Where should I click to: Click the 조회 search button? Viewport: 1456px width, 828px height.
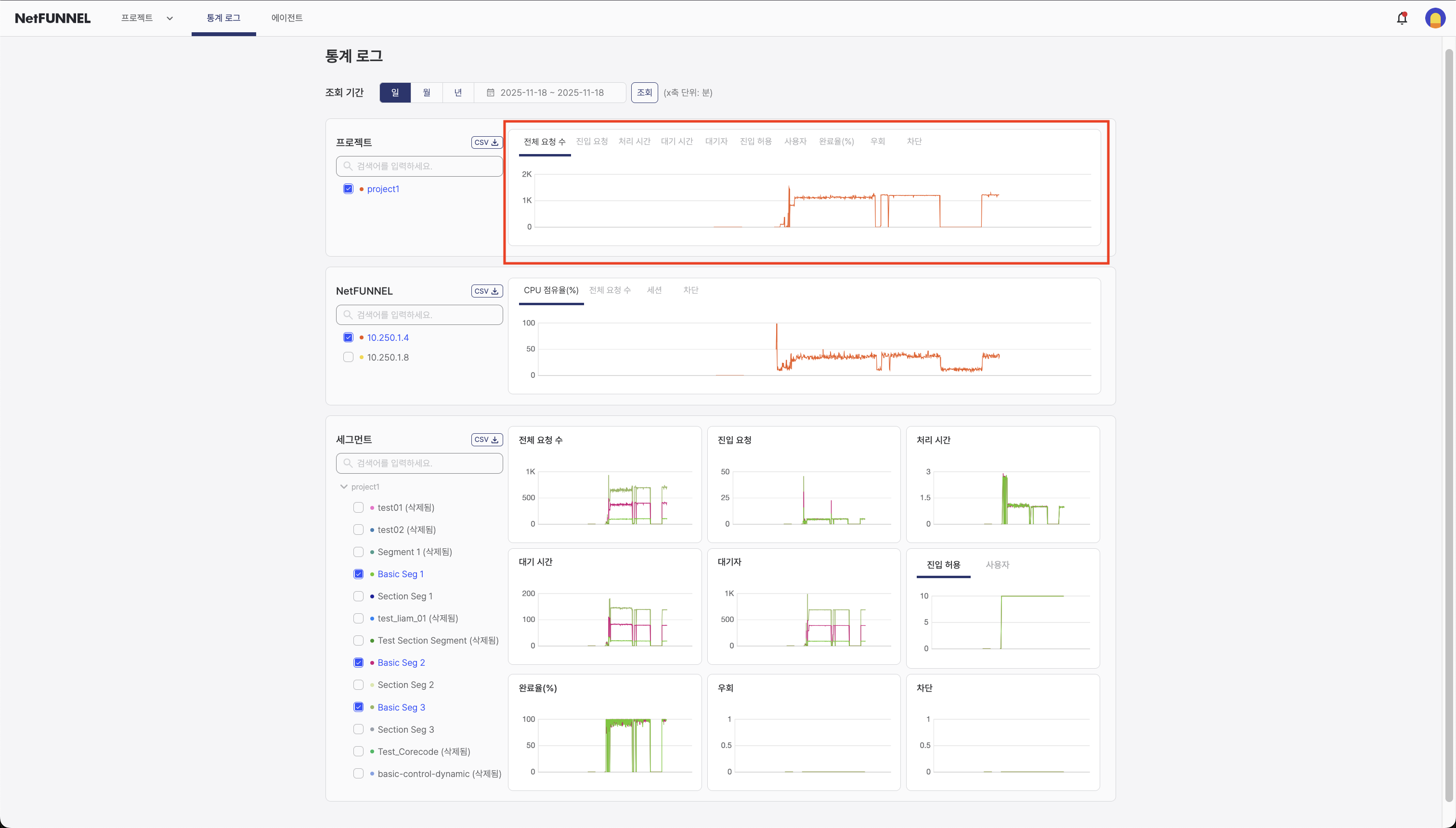click(x=644, y=93)
